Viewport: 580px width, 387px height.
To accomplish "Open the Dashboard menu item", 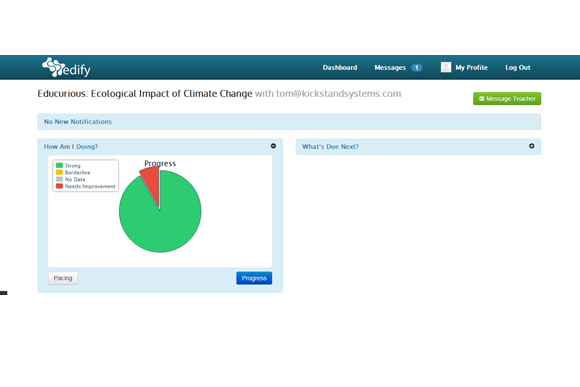I will pyautogui.click(x=340, y=68).
